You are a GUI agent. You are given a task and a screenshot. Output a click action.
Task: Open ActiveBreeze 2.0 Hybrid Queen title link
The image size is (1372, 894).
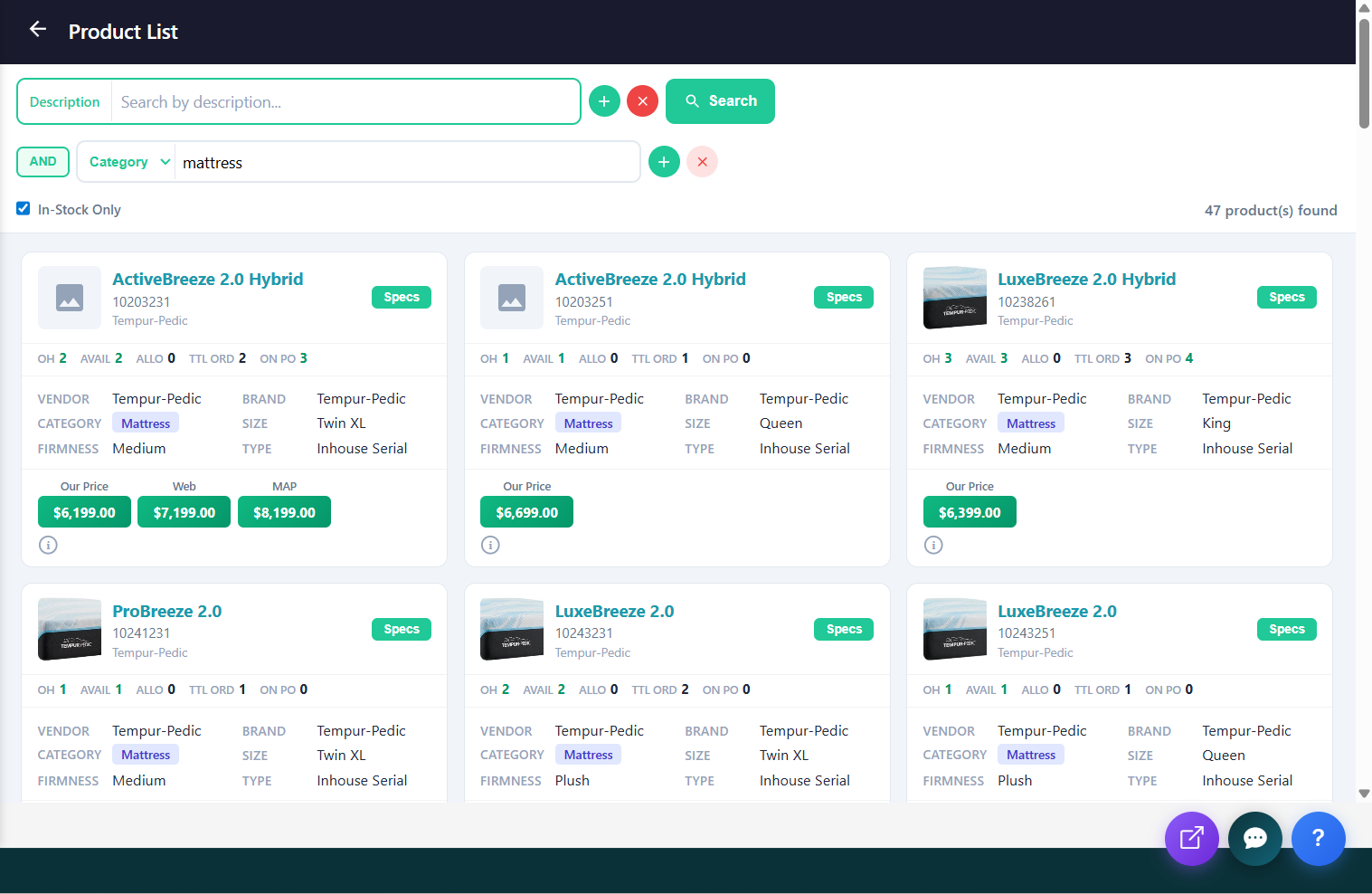650,280
